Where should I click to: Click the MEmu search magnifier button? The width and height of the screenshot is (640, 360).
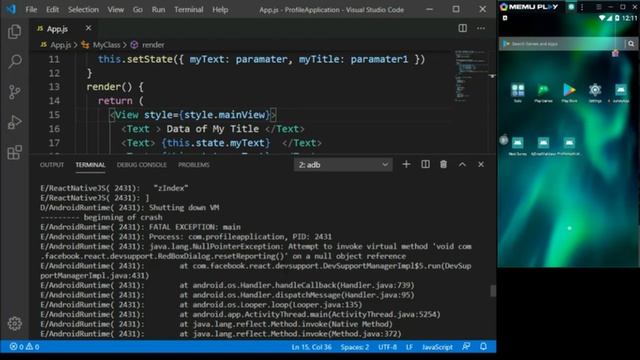[x=631, y=44]
